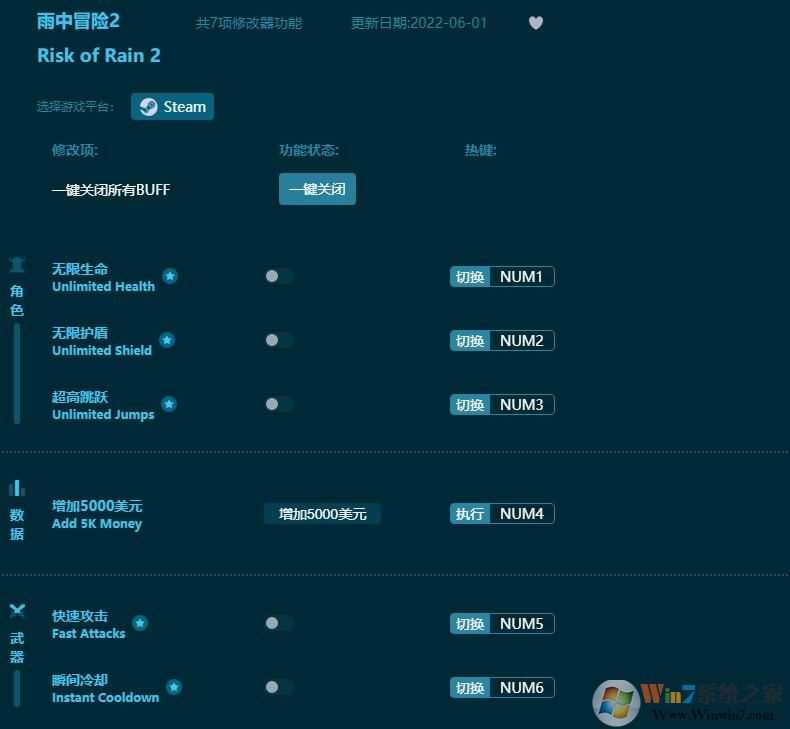Screen dimensions: 790x729
Task: Click the star icon beside Unlimited Shield
Action: (x=167, y=340)
